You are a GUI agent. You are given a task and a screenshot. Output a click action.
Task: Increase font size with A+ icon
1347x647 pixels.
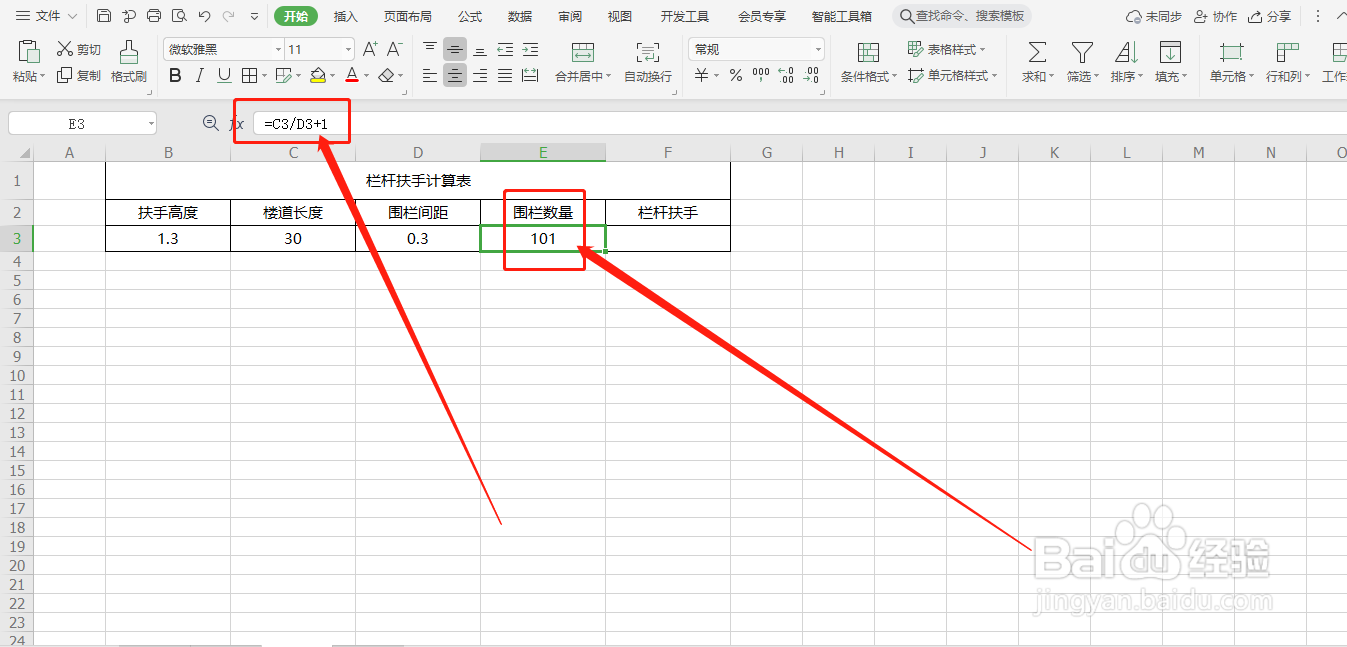370,49
